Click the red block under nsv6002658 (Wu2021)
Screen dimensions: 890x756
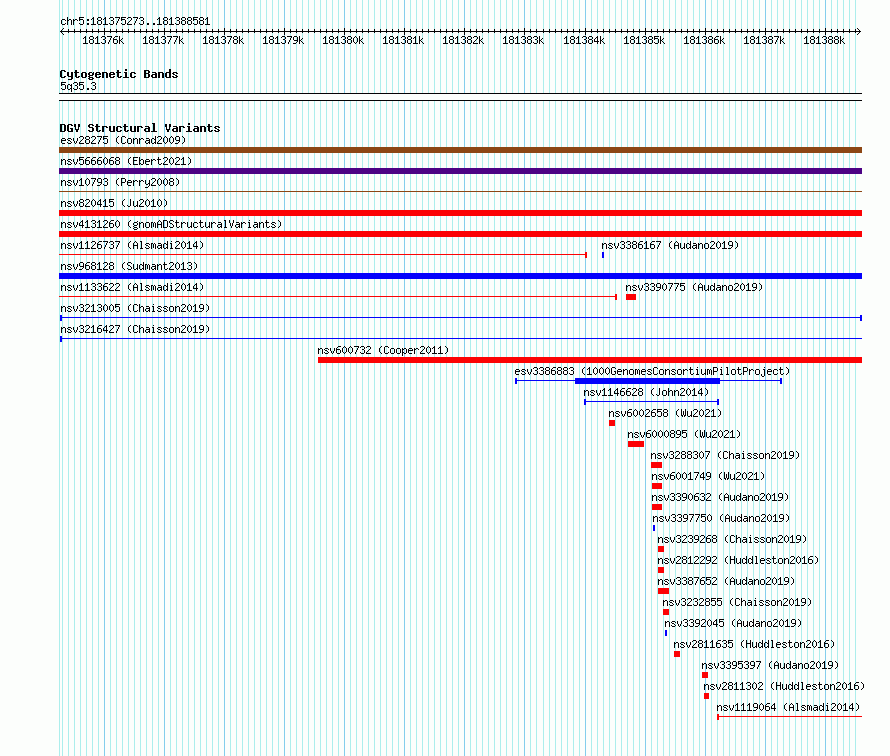(612, 423)
